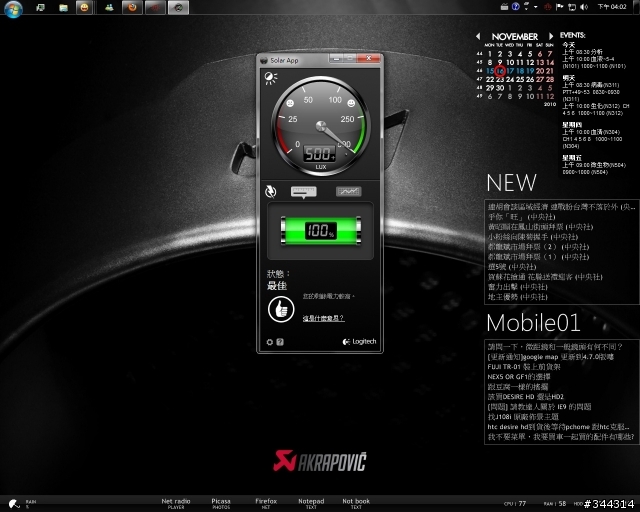Screen dimensions: 640x512
Task: Click the RAM 58 usage readout
Action: (x=555, y=504)
